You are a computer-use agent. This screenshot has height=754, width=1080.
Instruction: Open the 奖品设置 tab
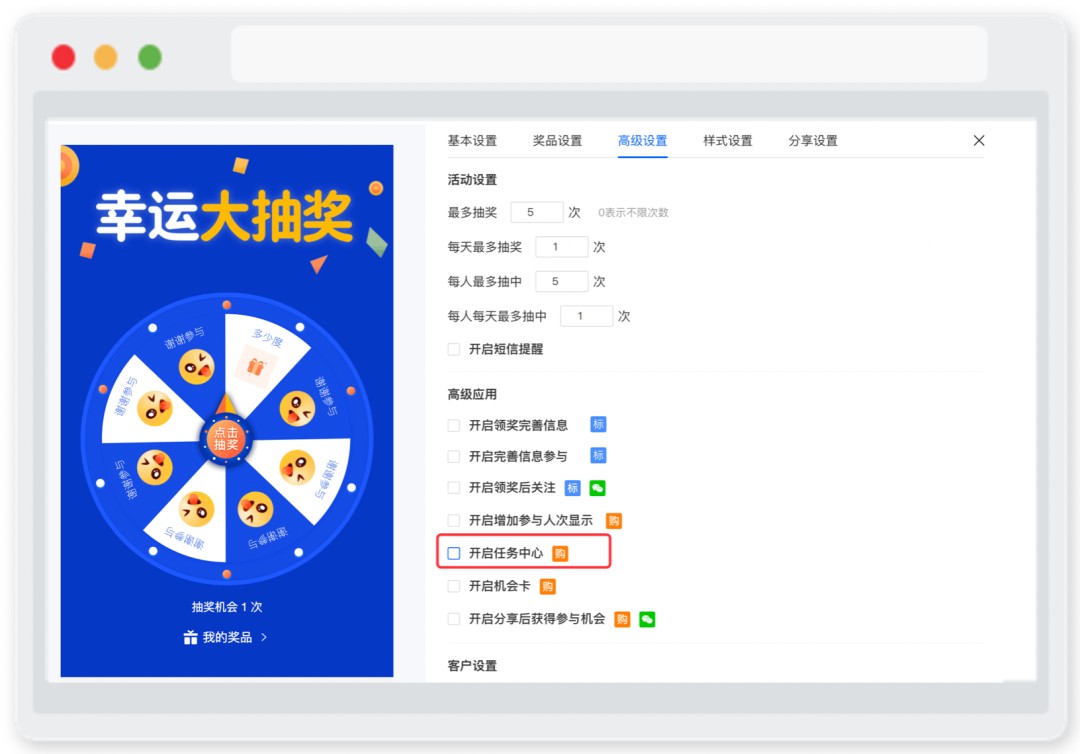[557, 140]
